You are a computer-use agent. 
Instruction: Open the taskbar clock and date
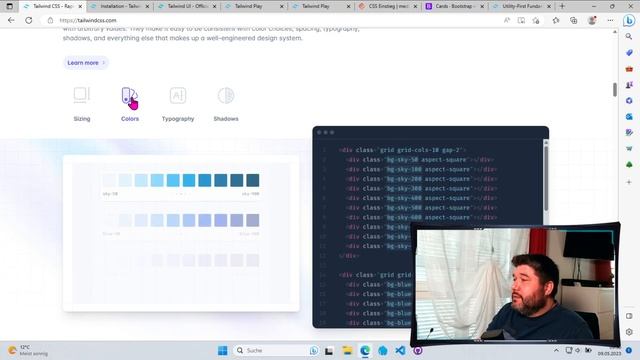coord(609,351)
